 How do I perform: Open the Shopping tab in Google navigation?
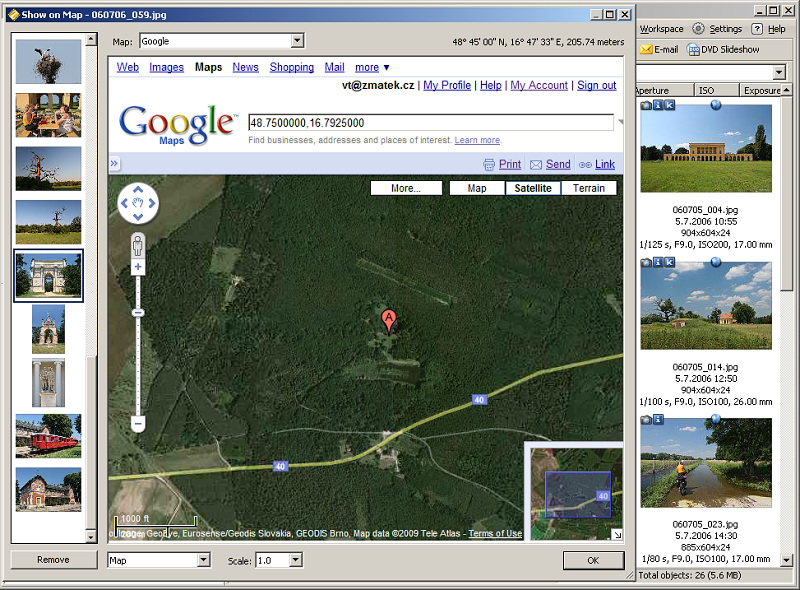pos(292,67)
